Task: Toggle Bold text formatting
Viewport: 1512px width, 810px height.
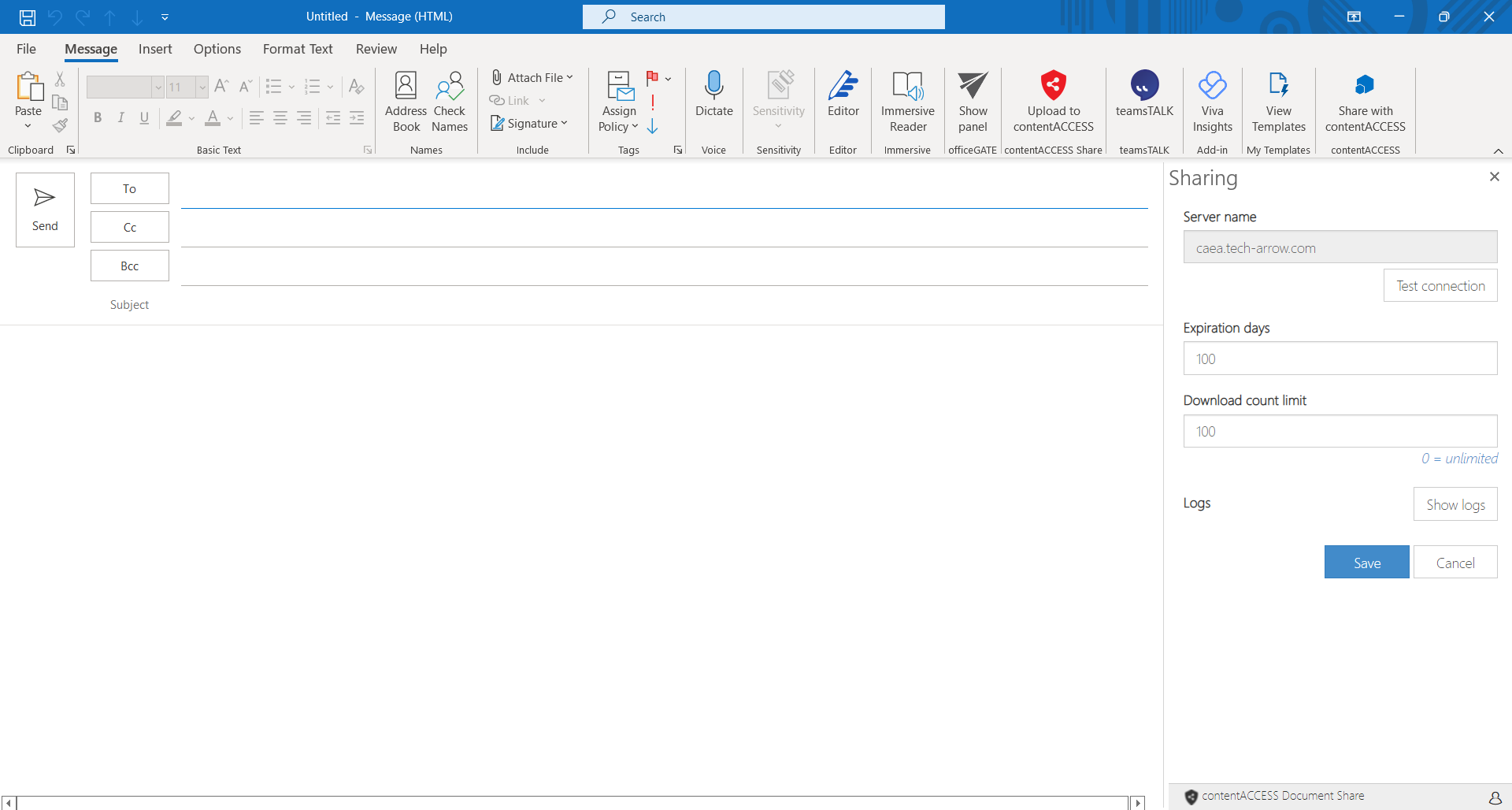Action: (98, 118)
